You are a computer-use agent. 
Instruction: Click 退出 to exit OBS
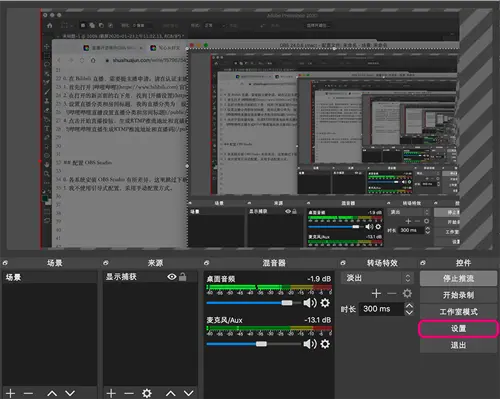pos(458,345)
